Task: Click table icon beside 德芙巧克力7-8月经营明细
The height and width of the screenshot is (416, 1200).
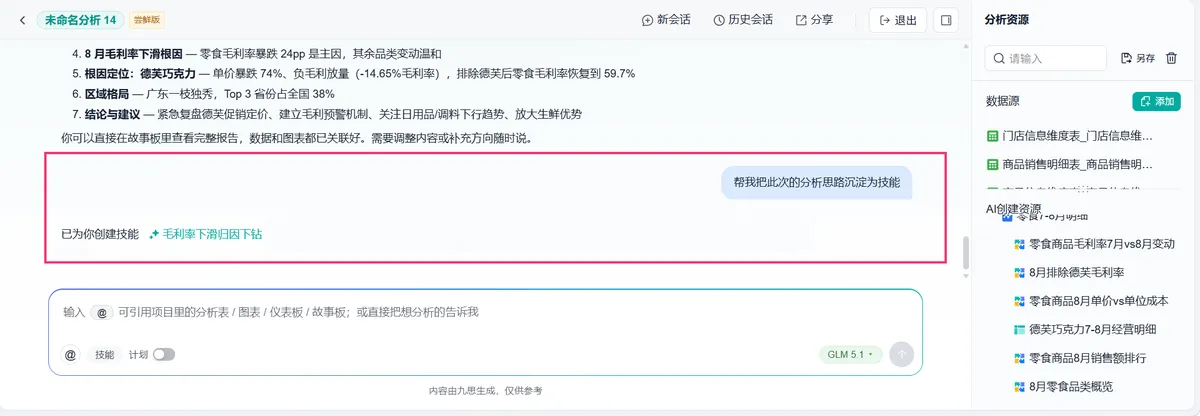Action: click(1019, 329)
